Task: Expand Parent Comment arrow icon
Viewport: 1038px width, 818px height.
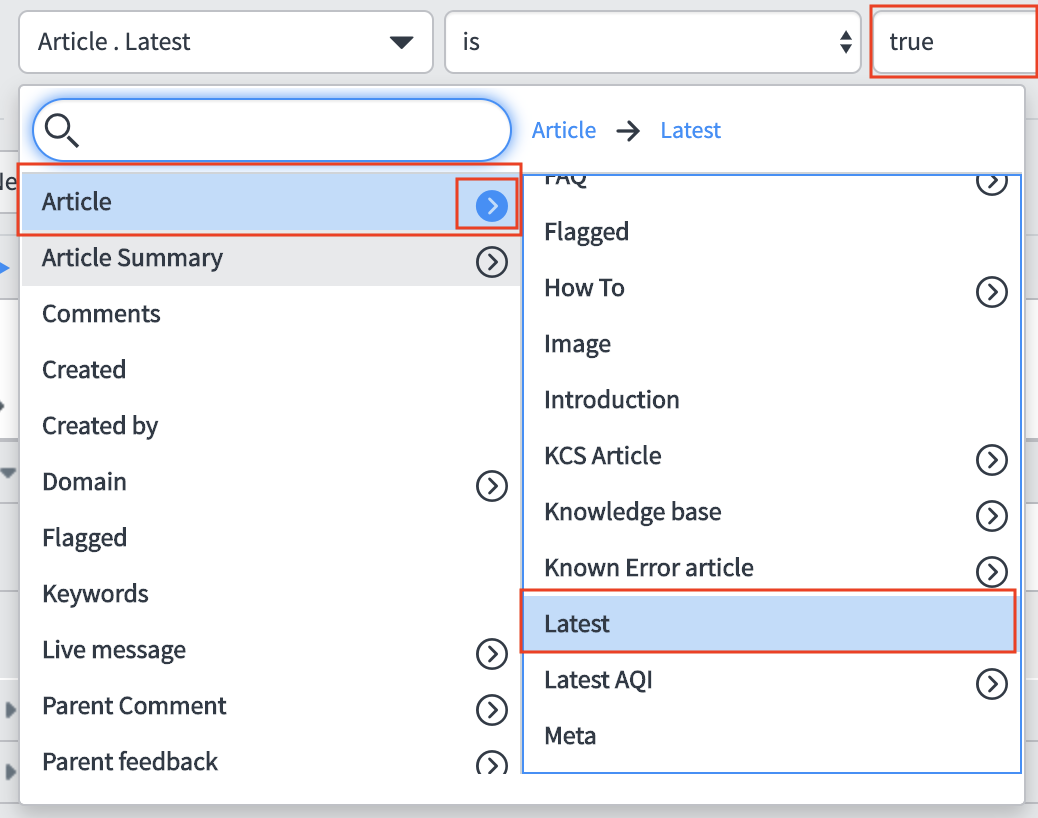Action: 491,710
